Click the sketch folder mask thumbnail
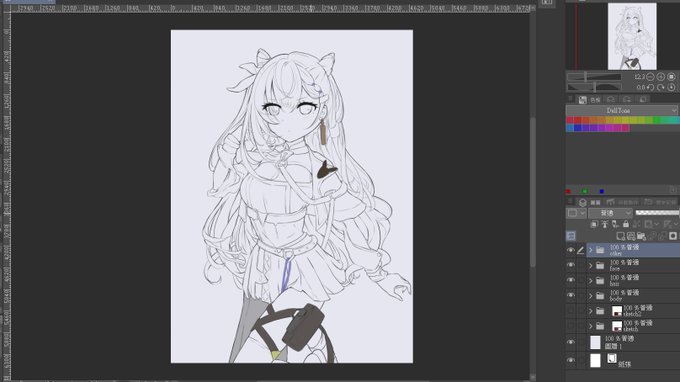Image resolution: width=680 pixels, height=382 pixels. click(617, 326)
